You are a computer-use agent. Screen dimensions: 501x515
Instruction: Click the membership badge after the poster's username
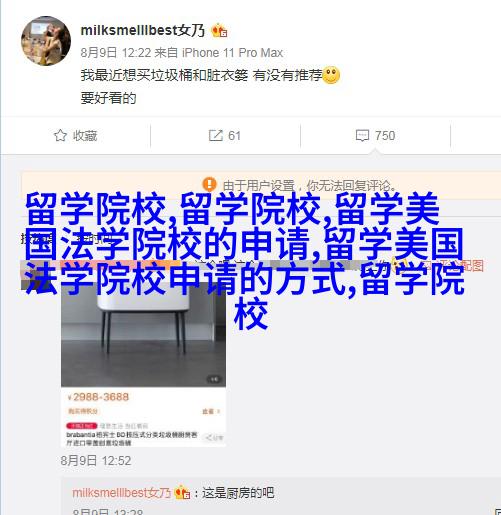coord(219,31)
